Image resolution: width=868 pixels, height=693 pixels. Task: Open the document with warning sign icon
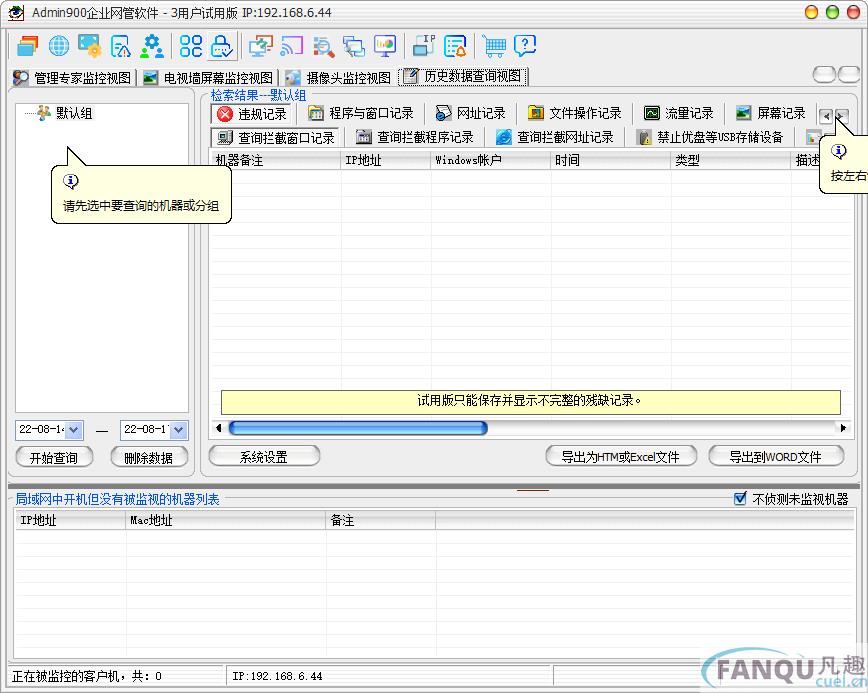coord(121,46)
